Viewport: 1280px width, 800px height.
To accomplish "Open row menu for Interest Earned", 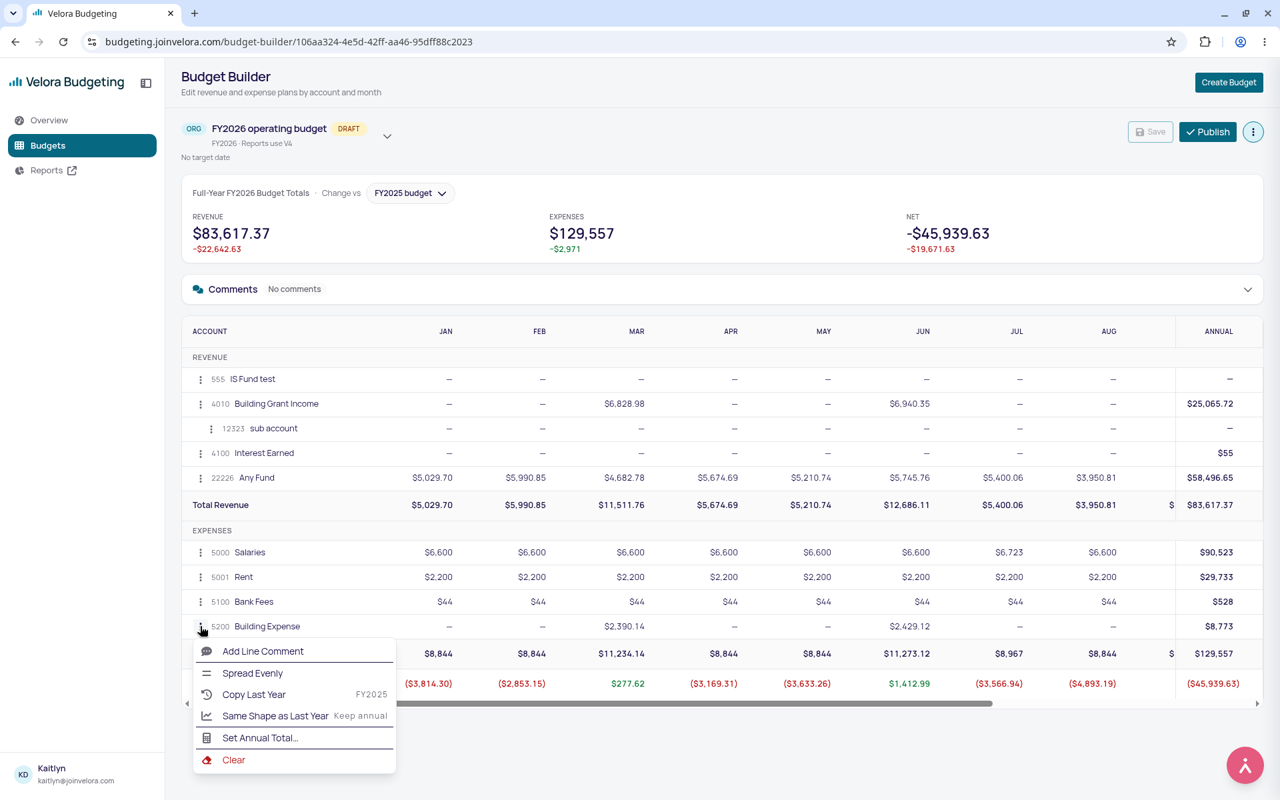I will pyautogui.click(x=200, y=454).
